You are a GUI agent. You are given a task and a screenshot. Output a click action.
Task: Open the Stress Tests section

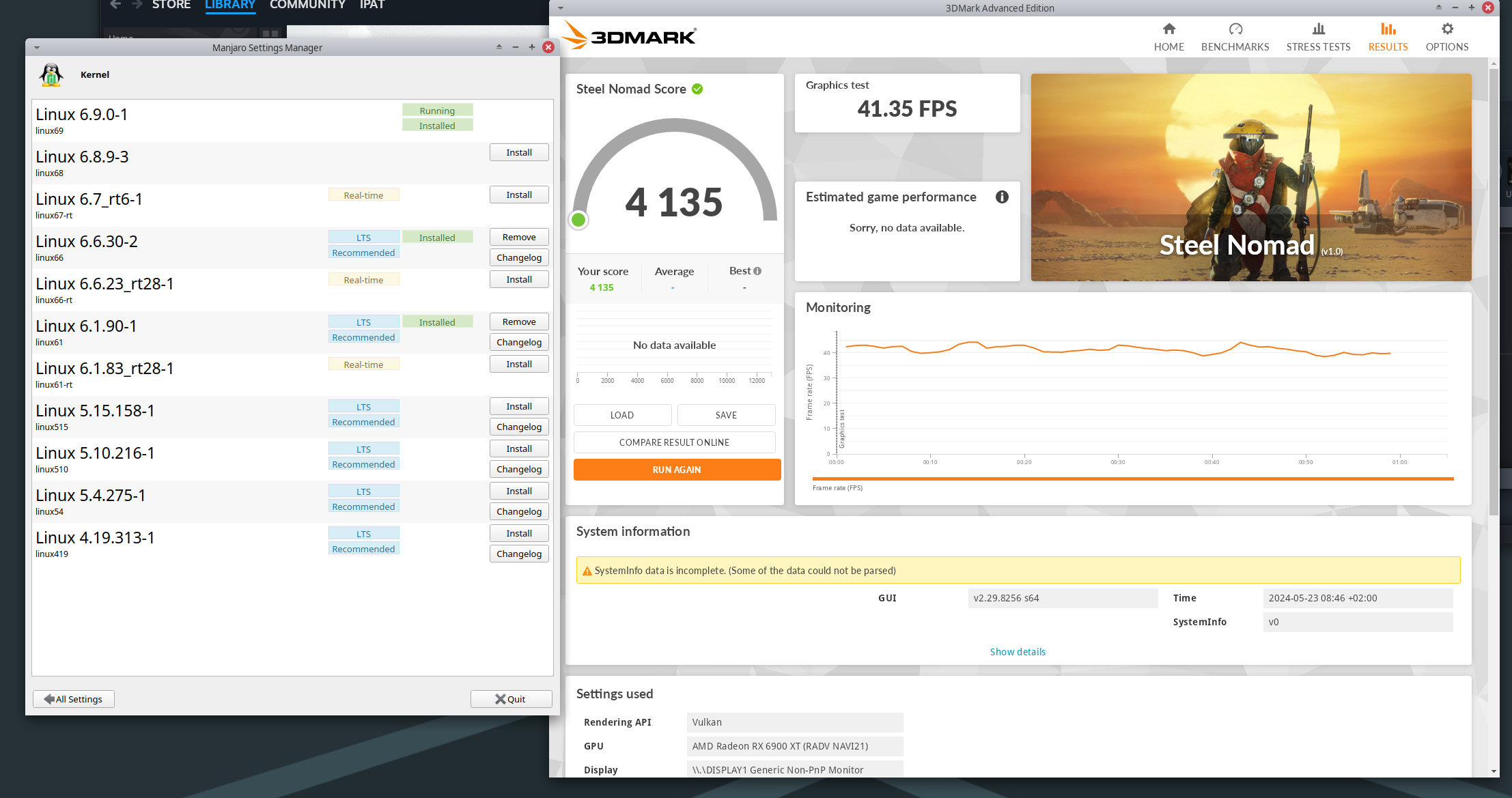[x=1317, y=37]
